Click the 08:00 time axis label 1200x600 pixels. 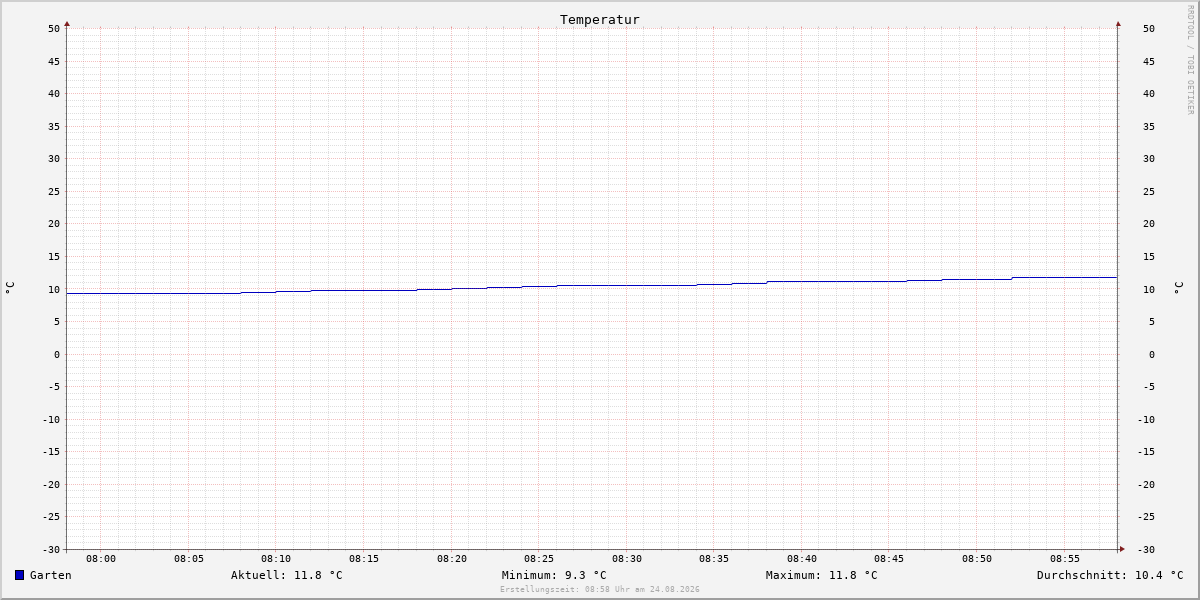point(101,559)
